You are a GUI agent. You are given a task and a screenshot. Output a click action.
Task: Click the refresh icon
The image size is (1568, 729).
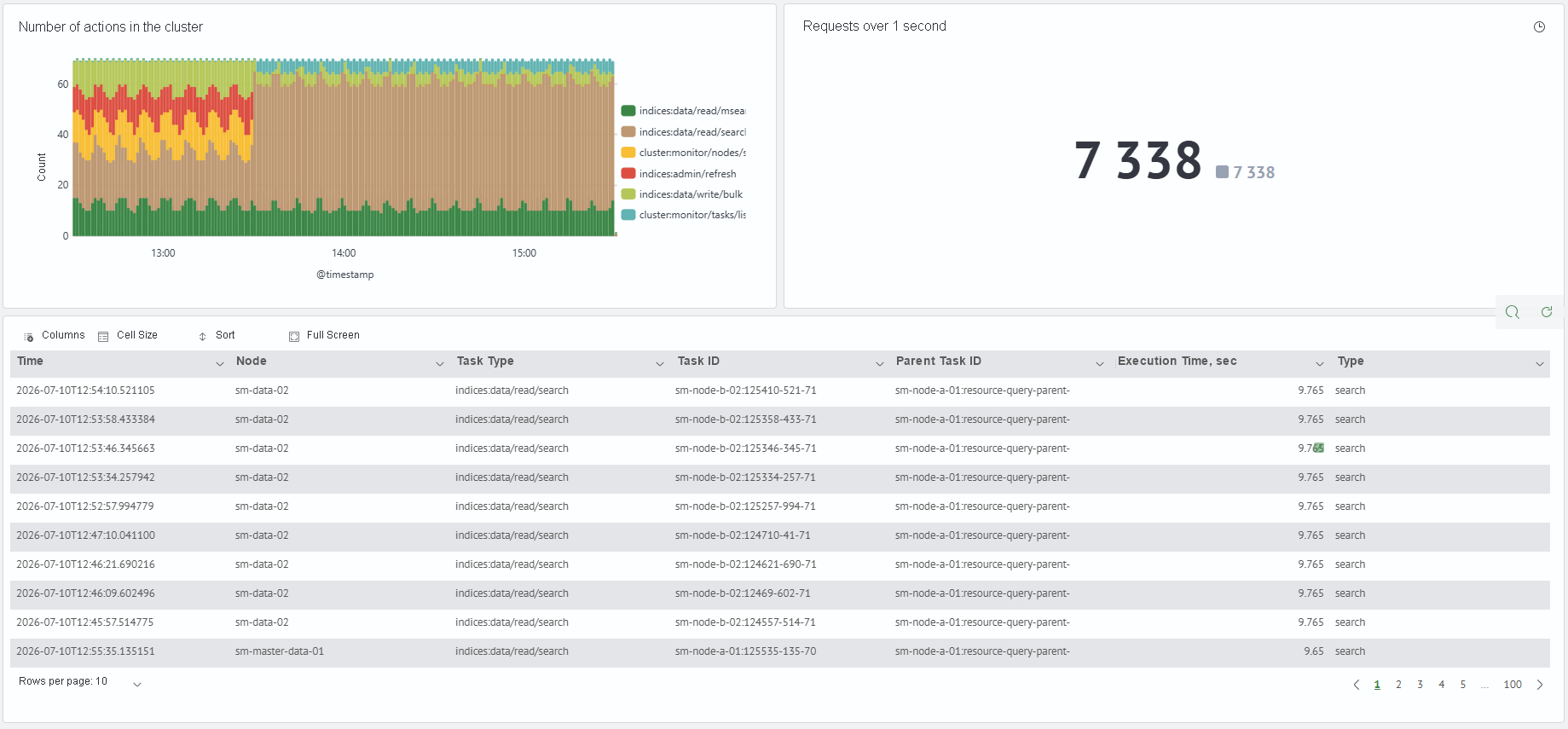[1547, 312]
